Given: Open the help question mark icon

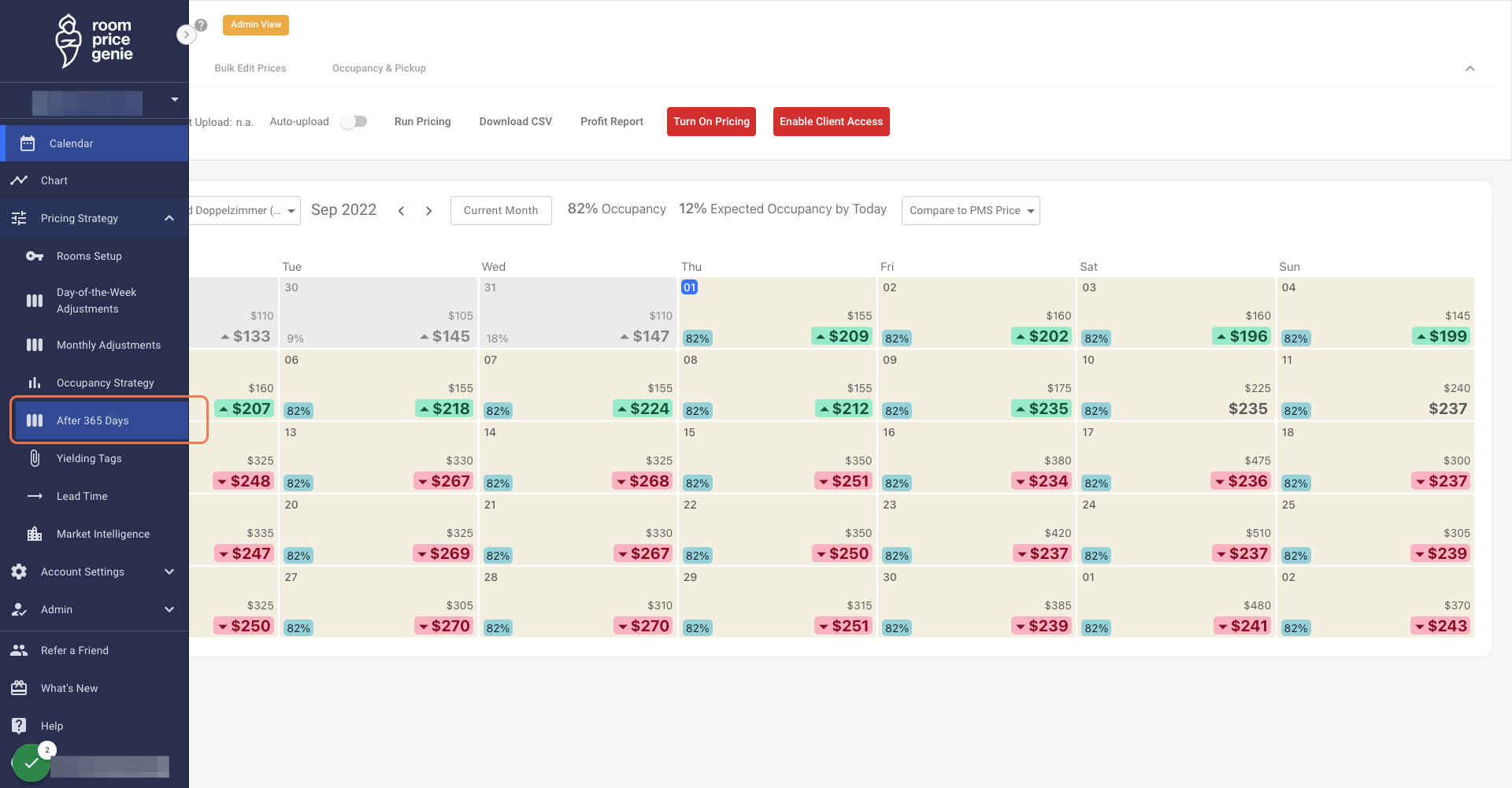Looking at the screenshot, I should tap(202, 25).
